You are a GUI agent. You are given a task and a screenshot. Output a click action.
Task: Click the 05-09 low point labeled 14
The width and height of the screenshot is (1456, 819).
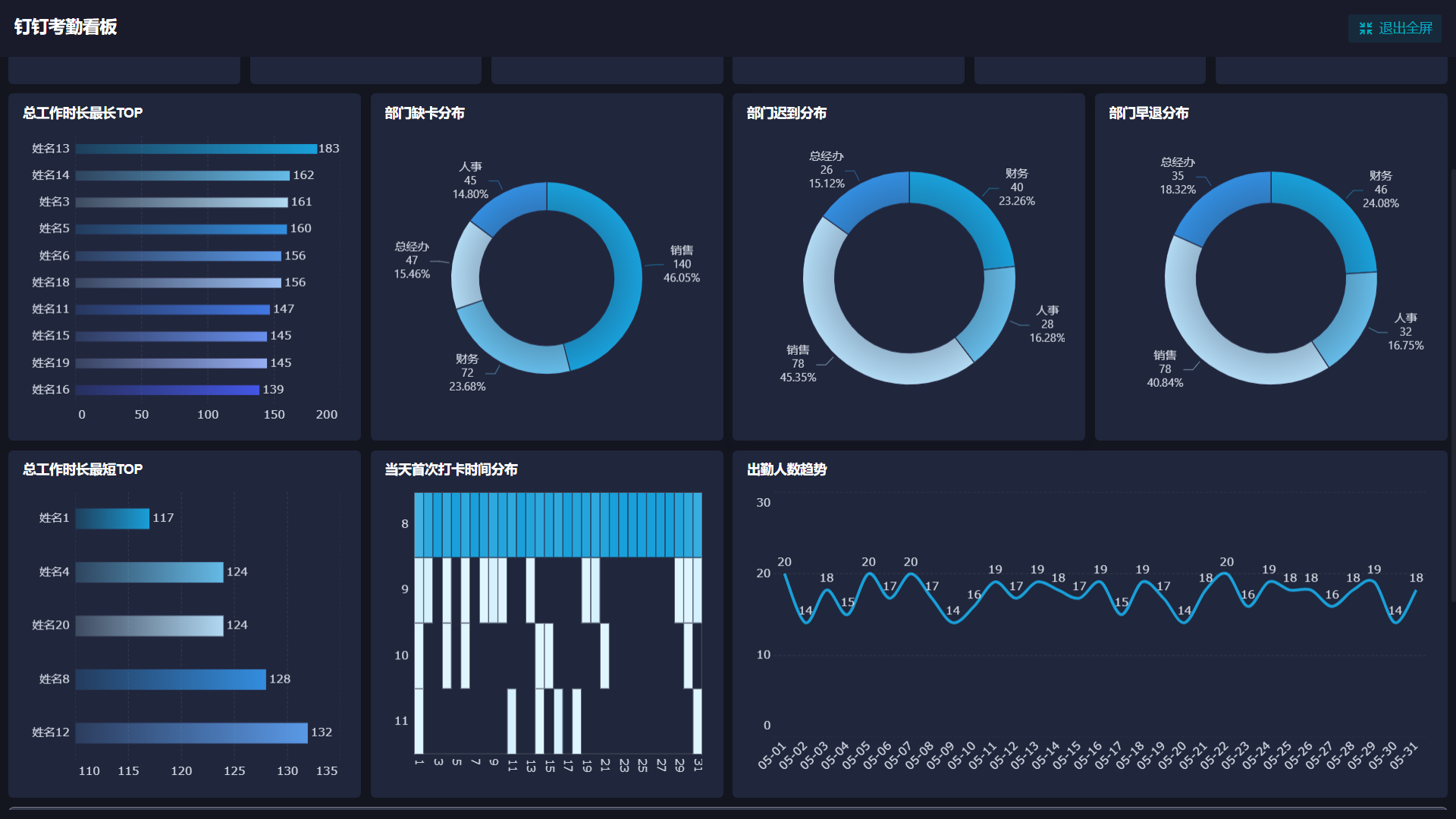point(953,623)
